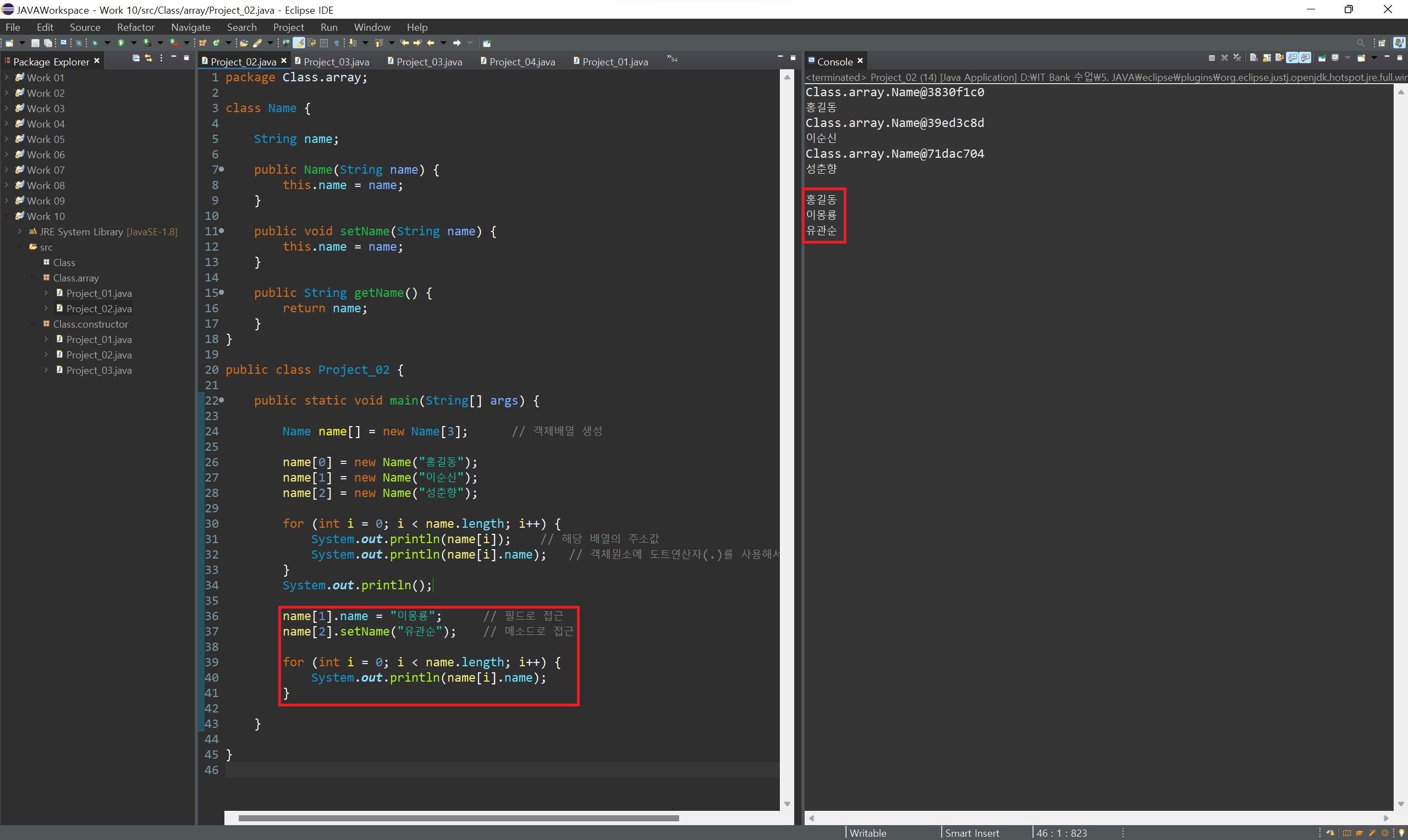Viewport: 1408px width, 840px height.
Task: Expand the Work 05 project
Action: tap(6, 139)
